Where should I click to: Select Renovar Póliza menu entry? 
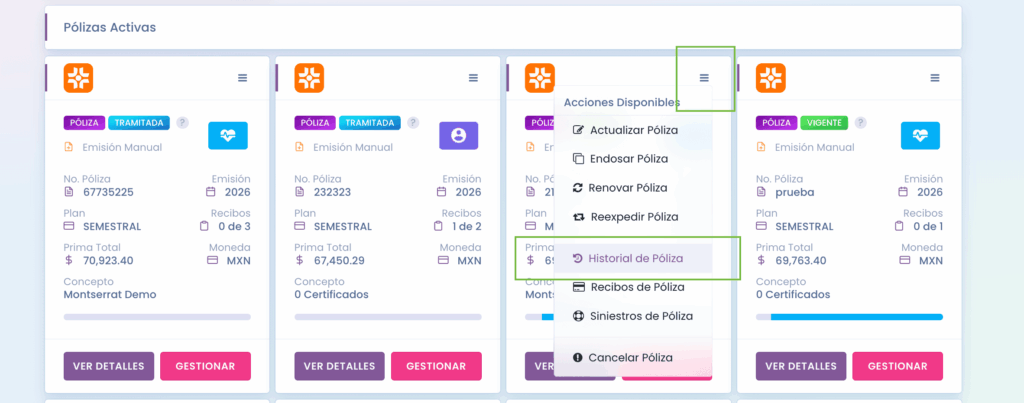pyautogui.click(x=633, y=187)
